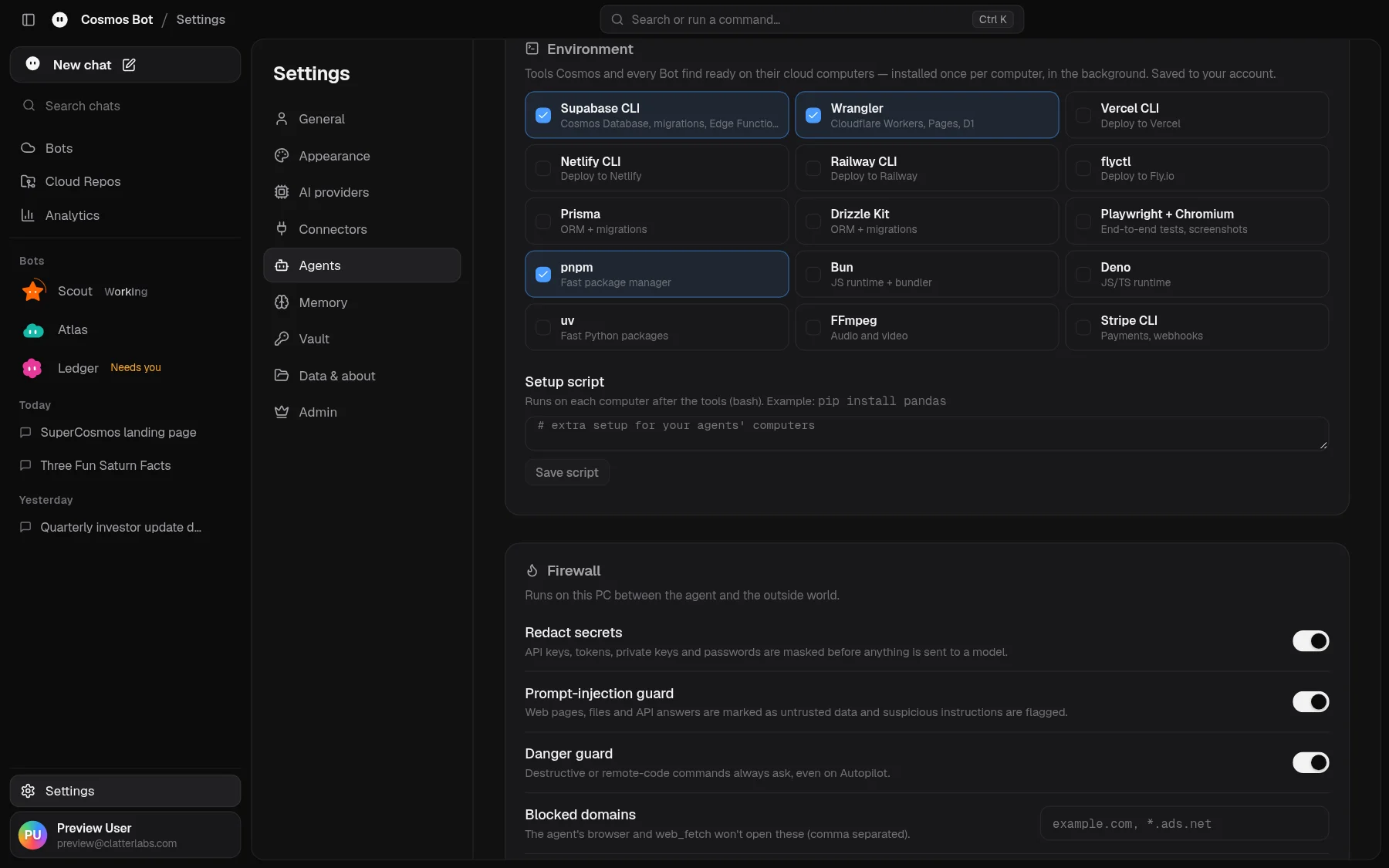The image size is (1389, 868).
Task: Click the Cloud Repos icon
Action: (28, 181)
